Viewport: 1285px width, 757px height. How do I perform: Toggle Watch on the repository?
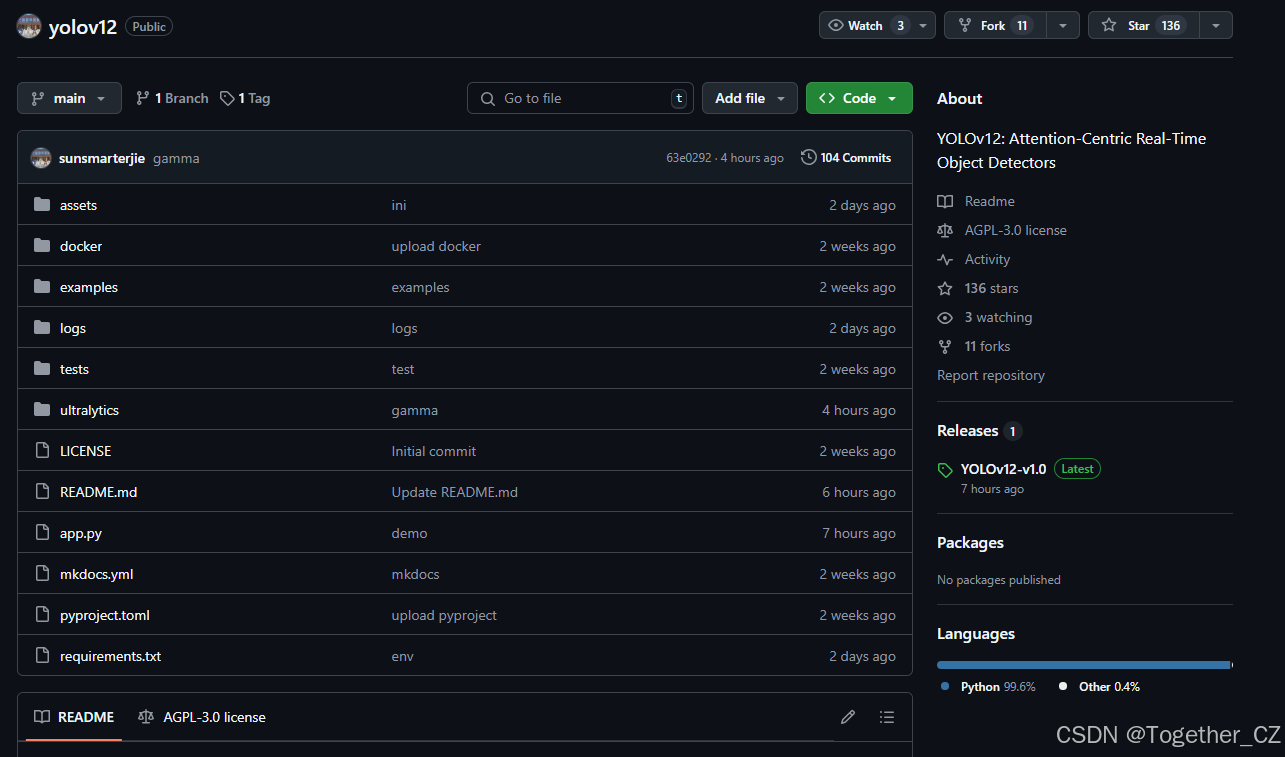point(868,25)
